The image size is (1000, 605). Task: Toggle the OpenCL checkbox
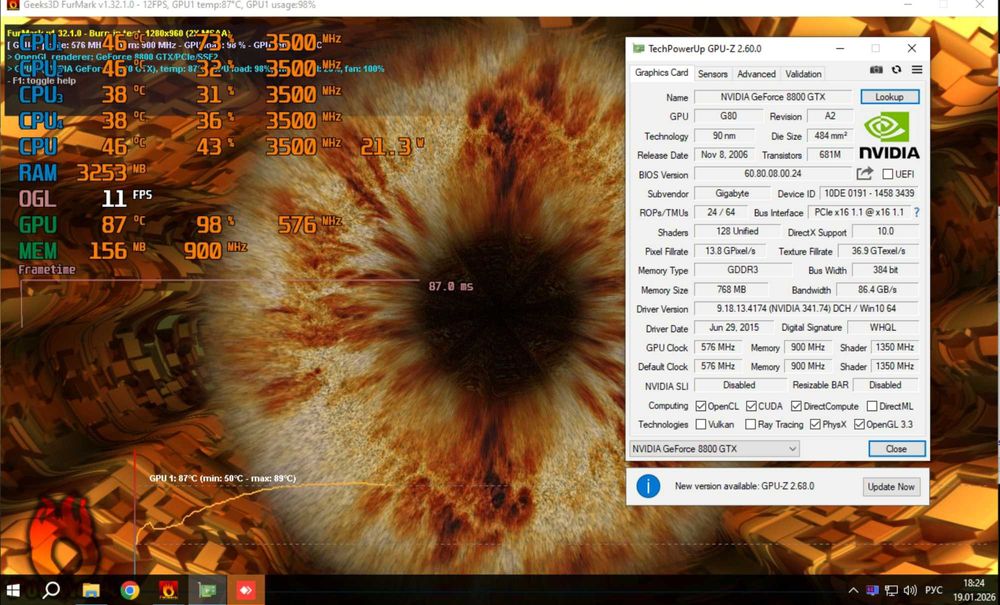(x=701, y=406)
